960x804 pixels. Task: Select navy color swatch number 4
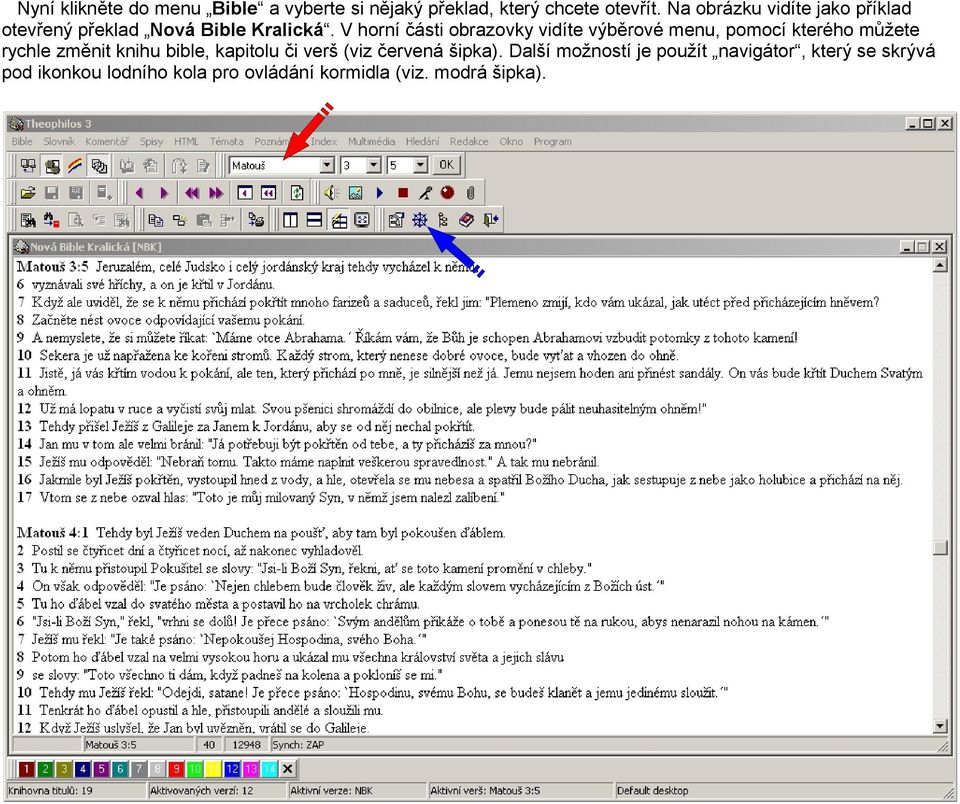83,769
